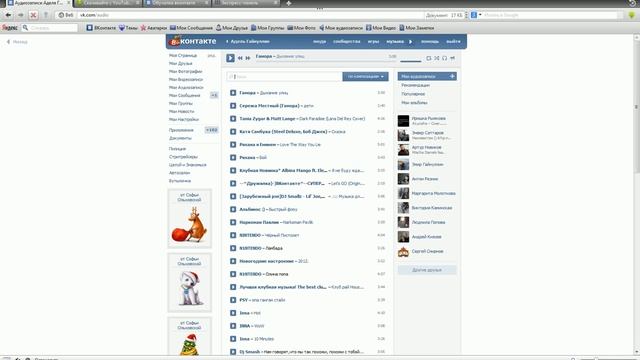640x360 pixels.
Task: Open Маргарита Молоткова's audio in friends list
Action: pos(433,193)
